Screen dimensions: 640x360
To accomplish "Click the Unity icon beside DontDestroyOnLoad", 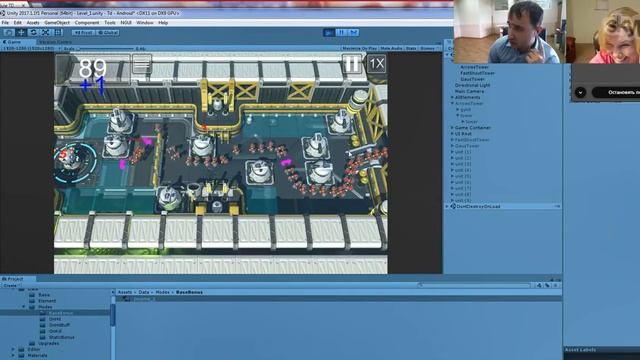I will tap(453, 207).
